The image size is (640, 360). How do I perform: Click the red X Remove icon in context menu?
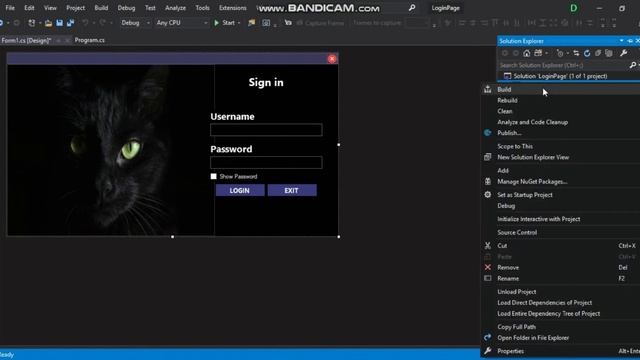pos(487,267)
